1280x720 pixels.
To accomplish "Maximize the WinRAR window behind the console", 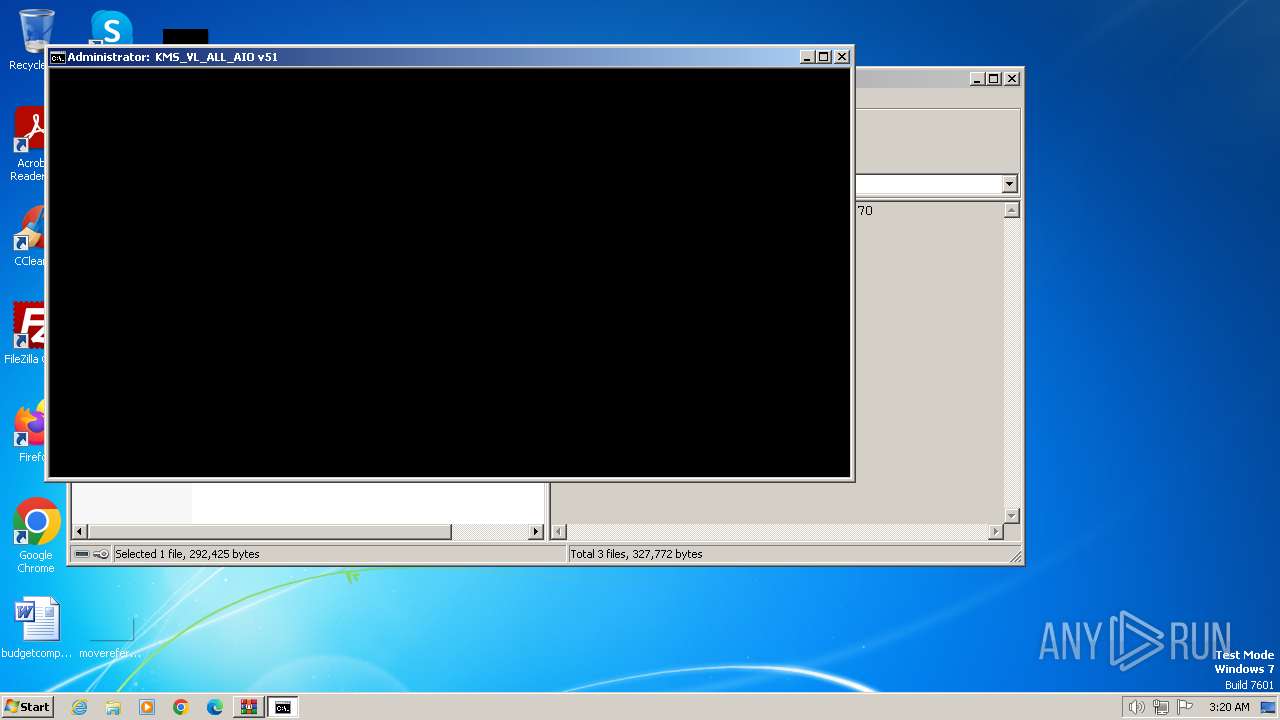I will tap(994, 79).
